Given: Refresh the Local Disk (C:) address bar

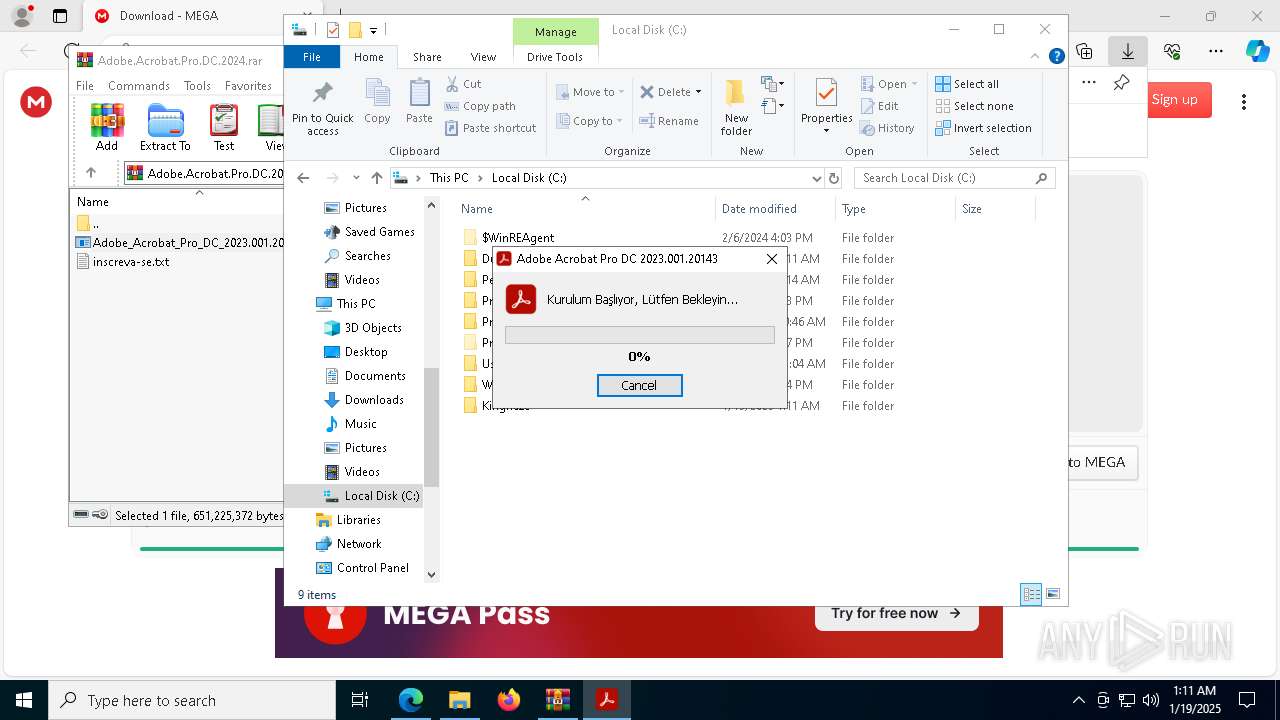Looking at the screenshot, I should pyautogui.click(x=834, y=178).
